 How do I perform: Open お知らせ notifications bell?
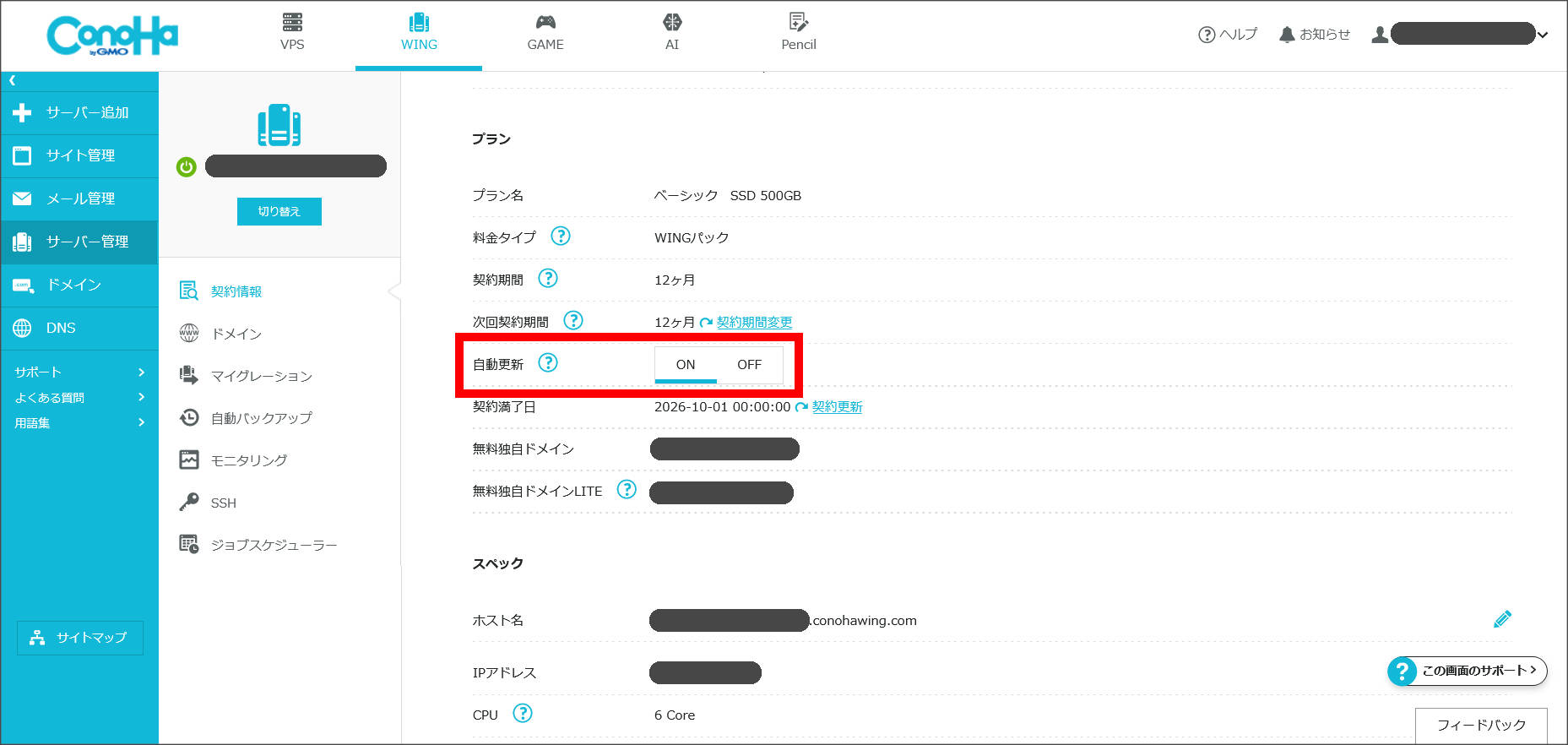[1315, 35]
